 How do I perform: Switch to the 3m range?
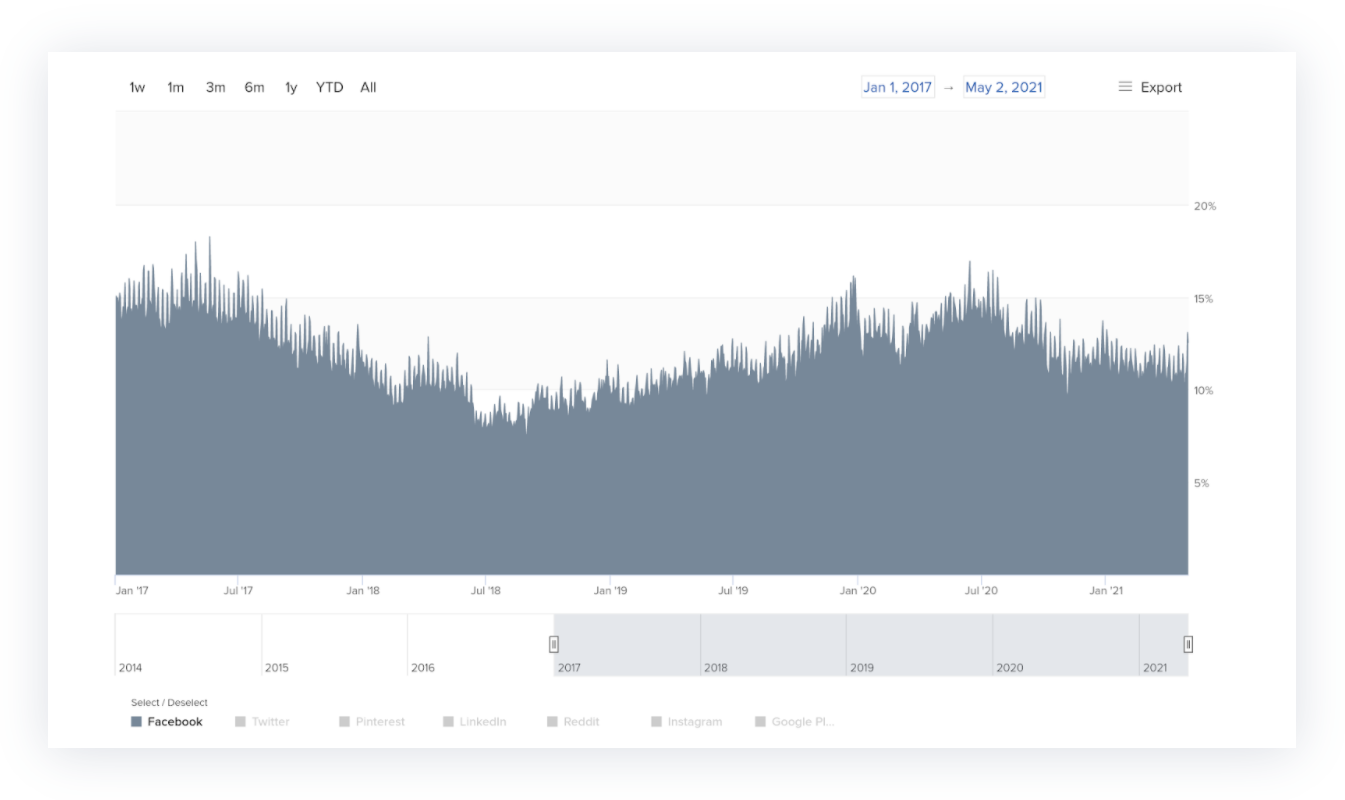point(215,87)
